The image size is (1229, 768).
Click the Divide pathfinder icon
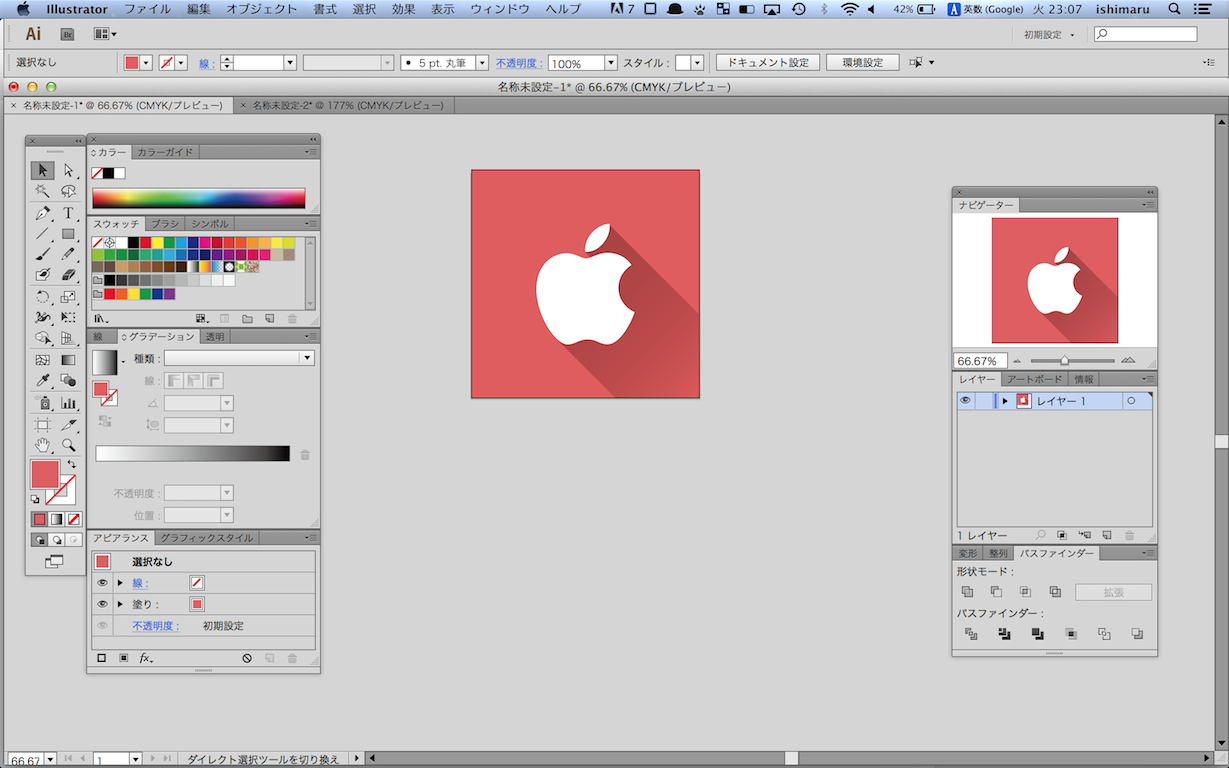pyautogui.click(x=970, y=634)
